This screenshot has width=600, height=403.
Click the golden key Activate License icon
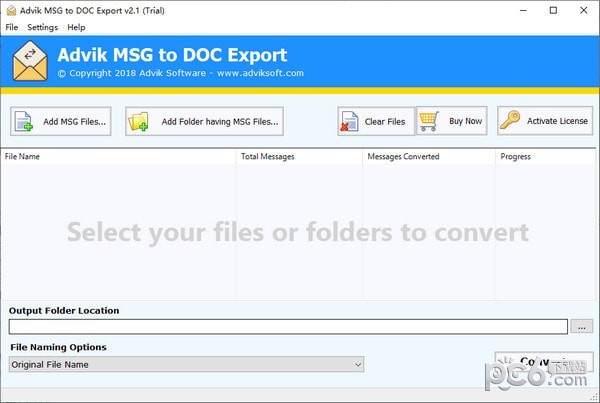coord(510,120)
